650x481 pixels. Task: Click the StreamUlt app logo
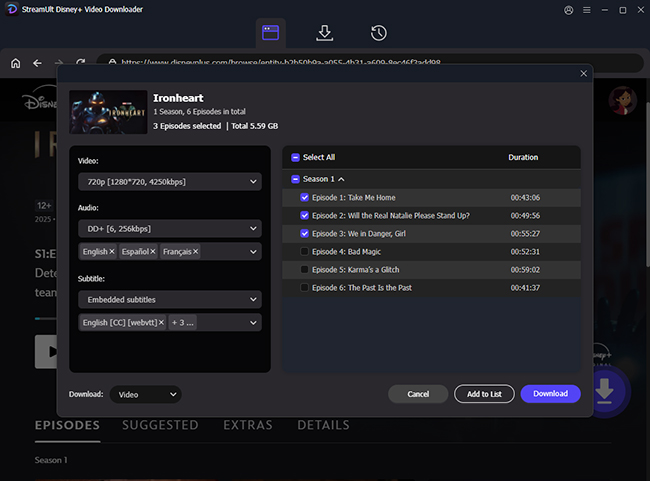[x=12, y=9]
